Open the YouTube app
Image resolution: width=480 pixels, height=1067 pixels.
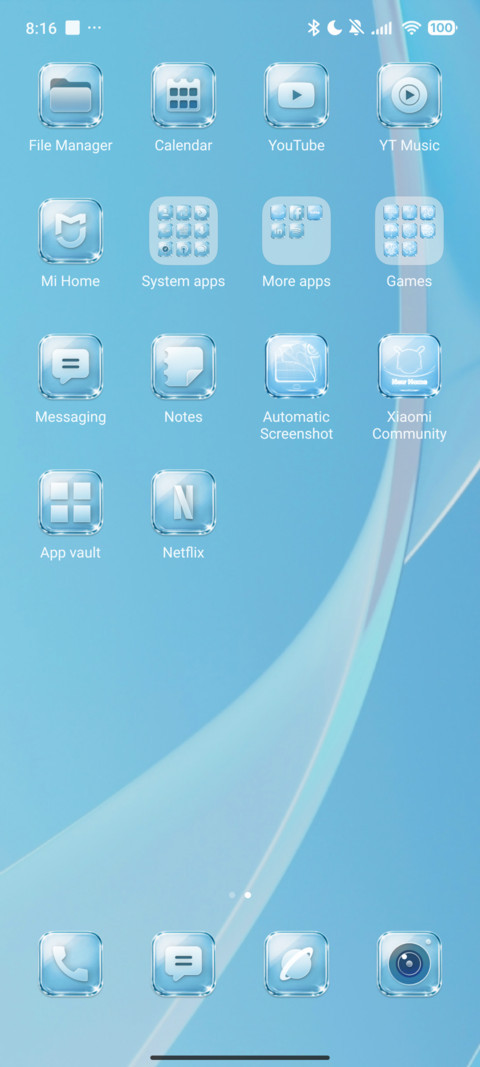[296, 95]
